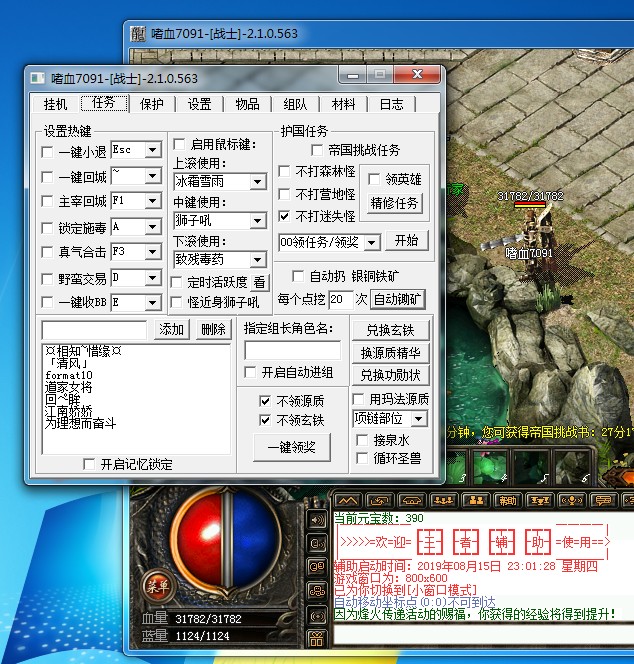
Task: Click the broadcast signal icon beside chat
Action: (x=317, y=615)
